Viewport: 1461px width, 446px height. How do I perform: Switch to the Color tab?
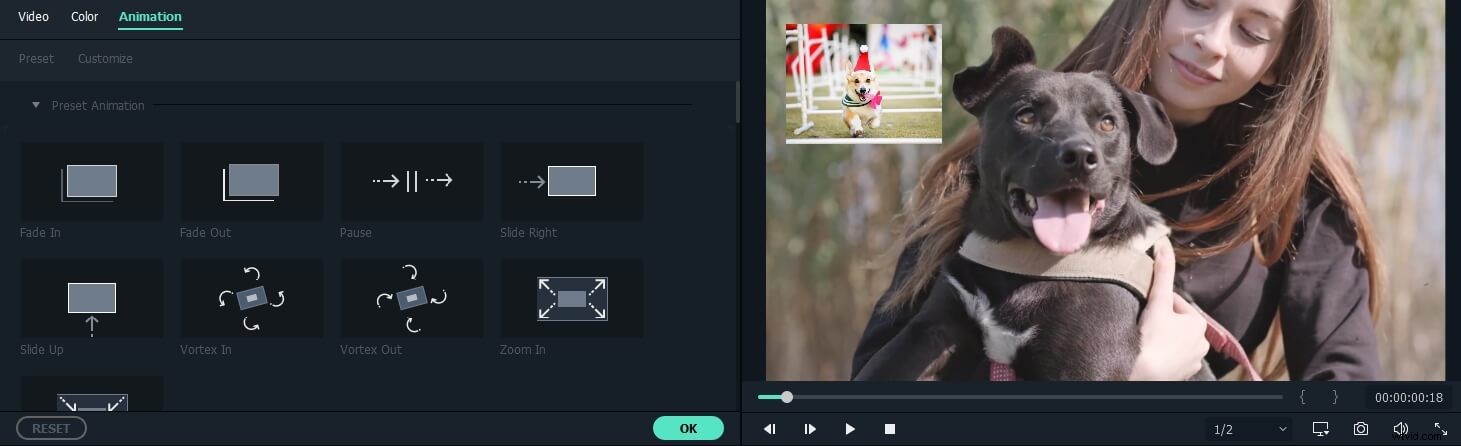pos(85,17)
